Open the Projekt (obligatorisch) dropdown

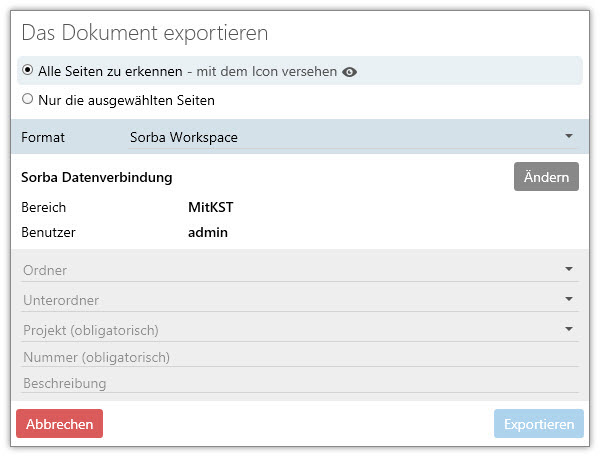pos(300,330)
